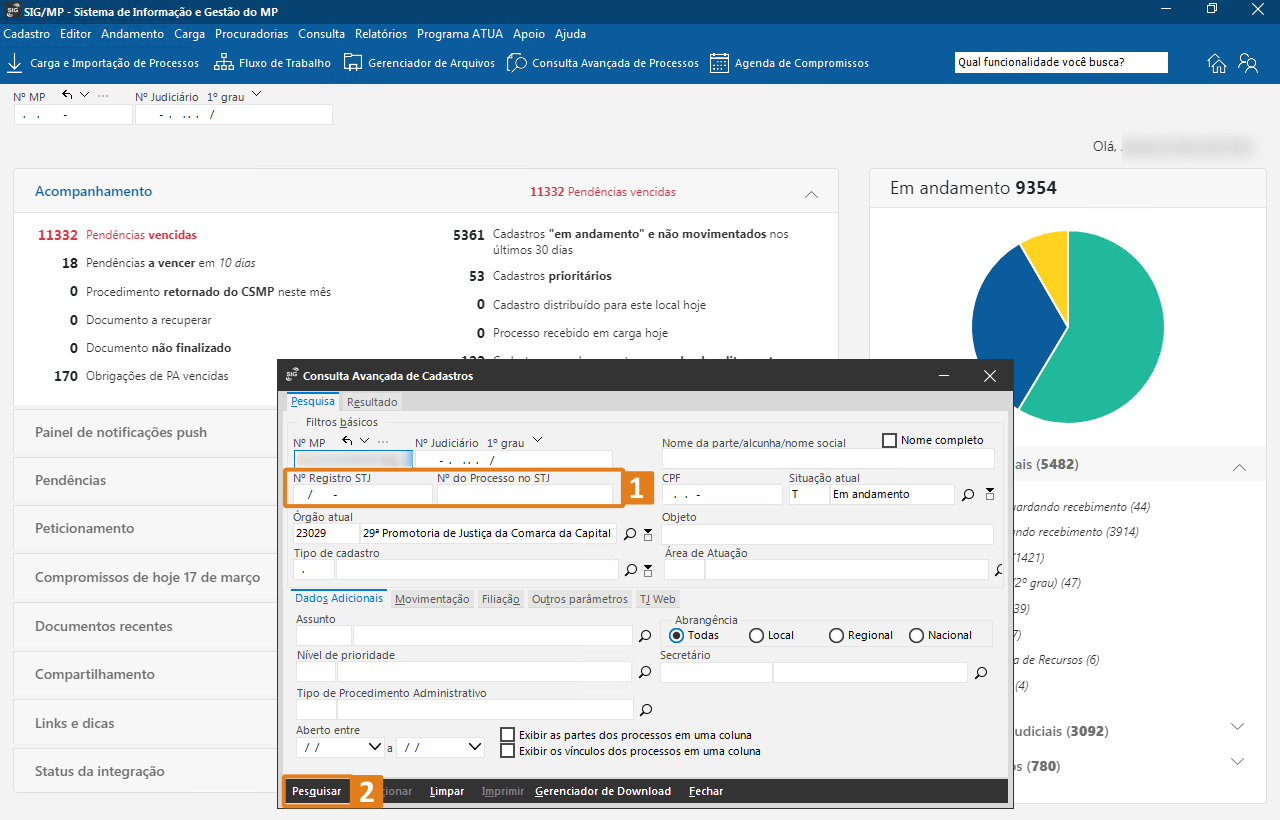The image size is (1280, 820).
Task: Open the Aberto entre end date dropdown
Action: tap(474, 747)
